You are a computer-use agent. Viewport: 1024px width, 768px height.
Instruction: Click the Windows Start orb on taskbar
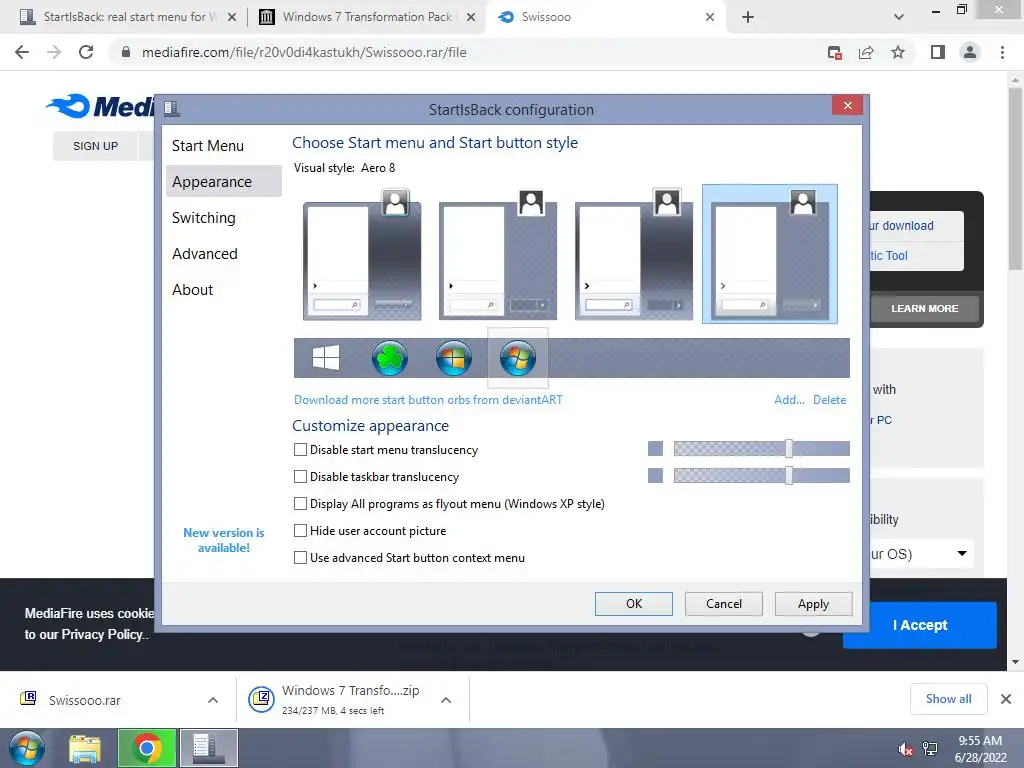tap(27, 748)
